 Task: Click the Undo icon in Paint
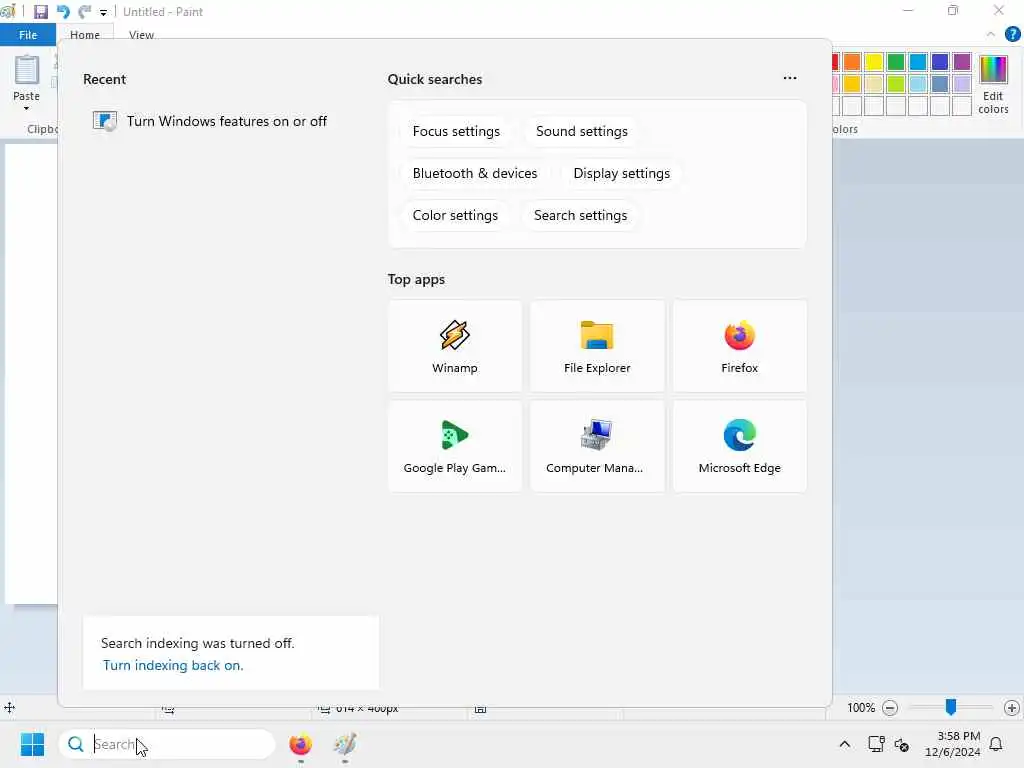coord(63,12)
